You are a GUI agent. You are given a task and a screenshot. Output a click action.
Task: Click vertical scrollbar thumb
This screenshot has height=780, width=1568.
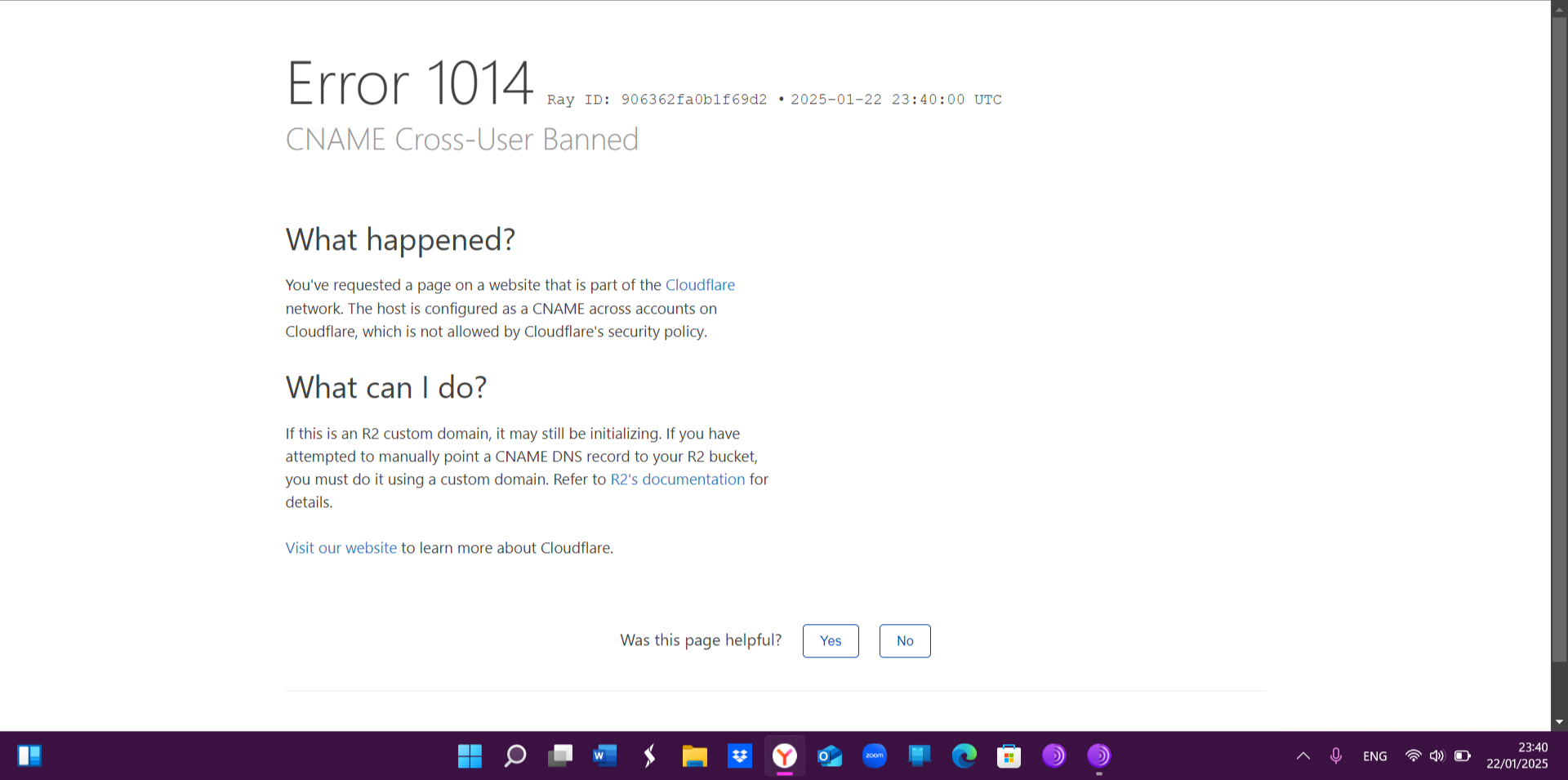coord(1559,339)
